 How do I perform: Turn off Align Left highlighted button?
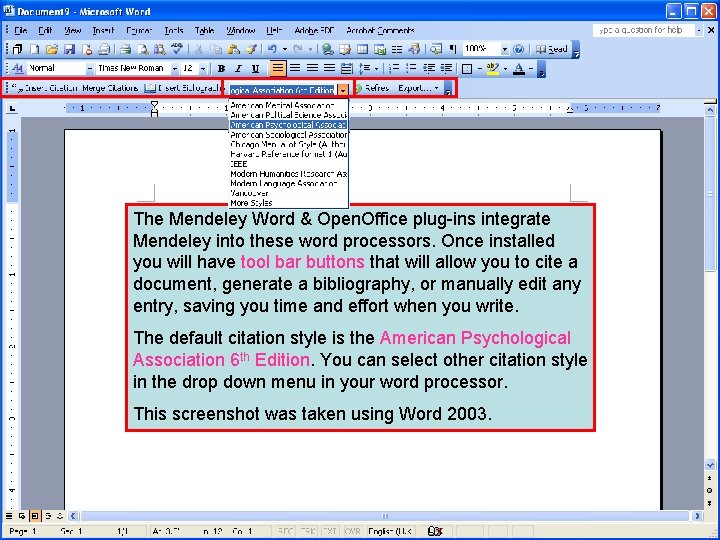pos(277,68)
